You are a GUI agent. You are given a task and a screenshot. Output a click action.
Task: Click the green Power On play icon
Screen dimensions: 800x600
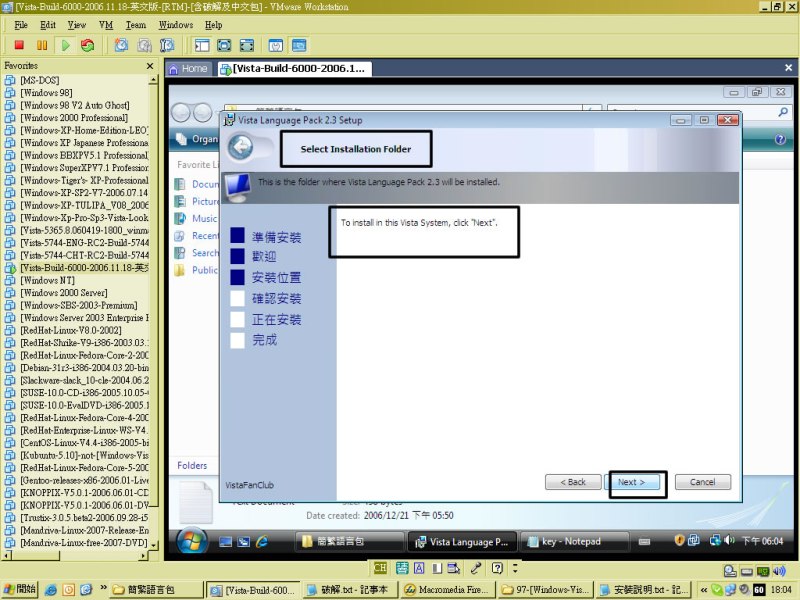[x=65, y=45]
